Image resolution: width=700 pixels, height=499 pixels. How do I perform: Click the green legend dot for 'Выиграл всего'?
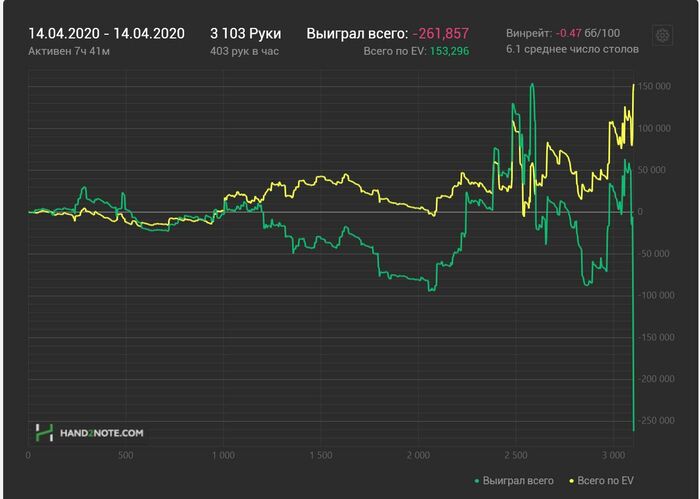[x=477, y=481]
